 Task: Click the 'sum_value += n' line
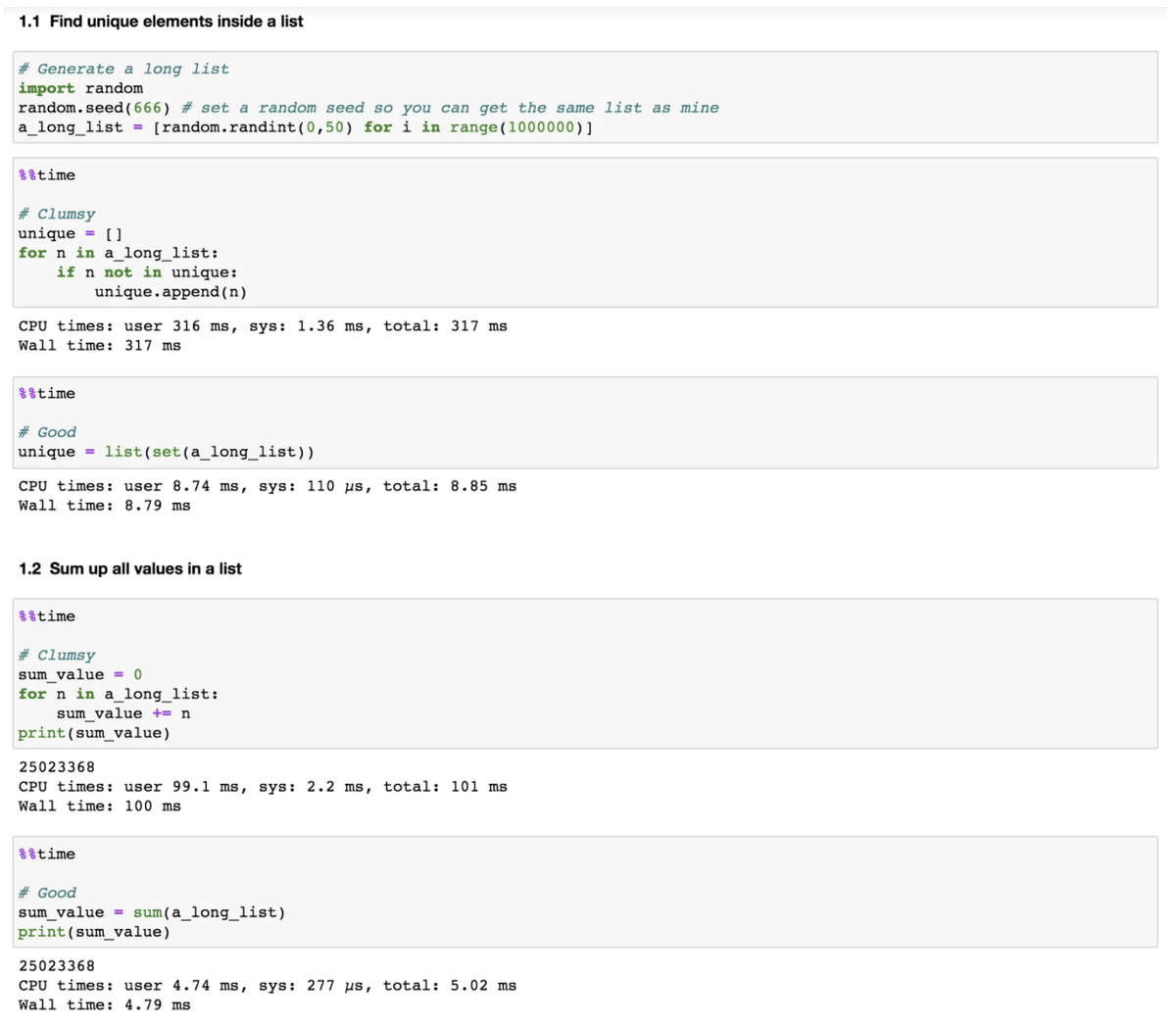click(123, 713)
